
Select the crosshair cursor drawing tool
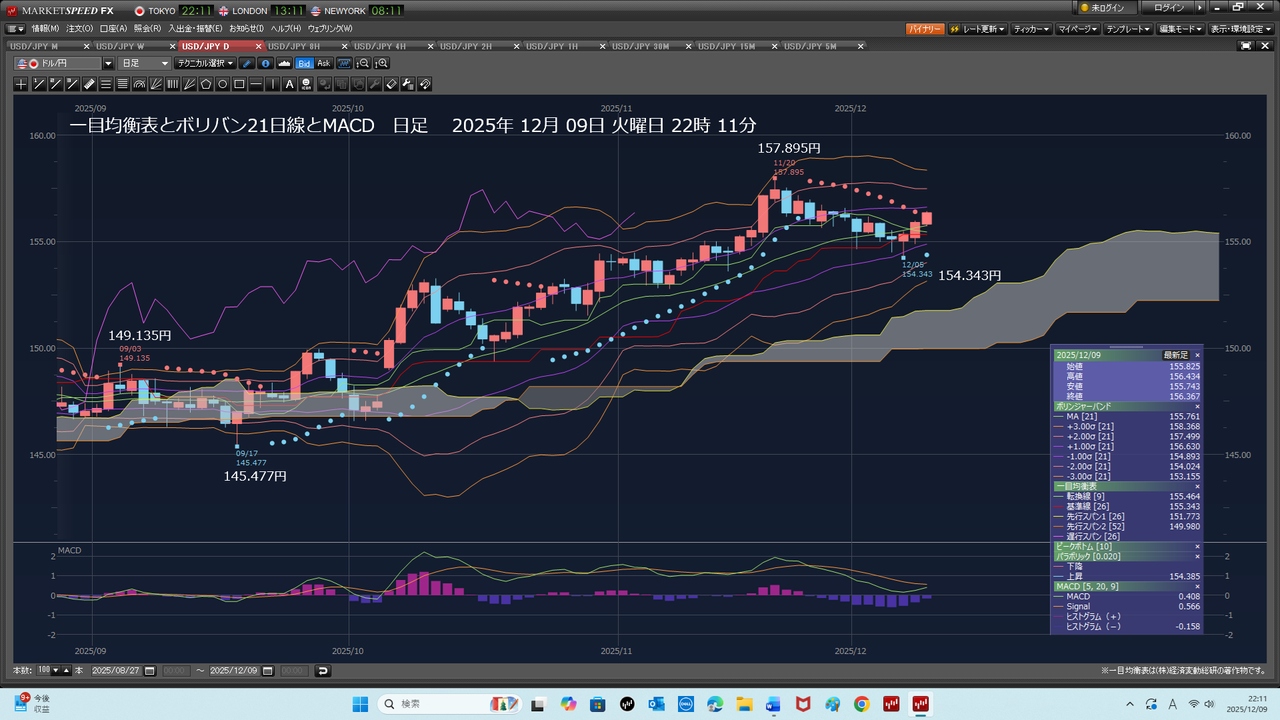pyautogui.click(x=21, y=84)
